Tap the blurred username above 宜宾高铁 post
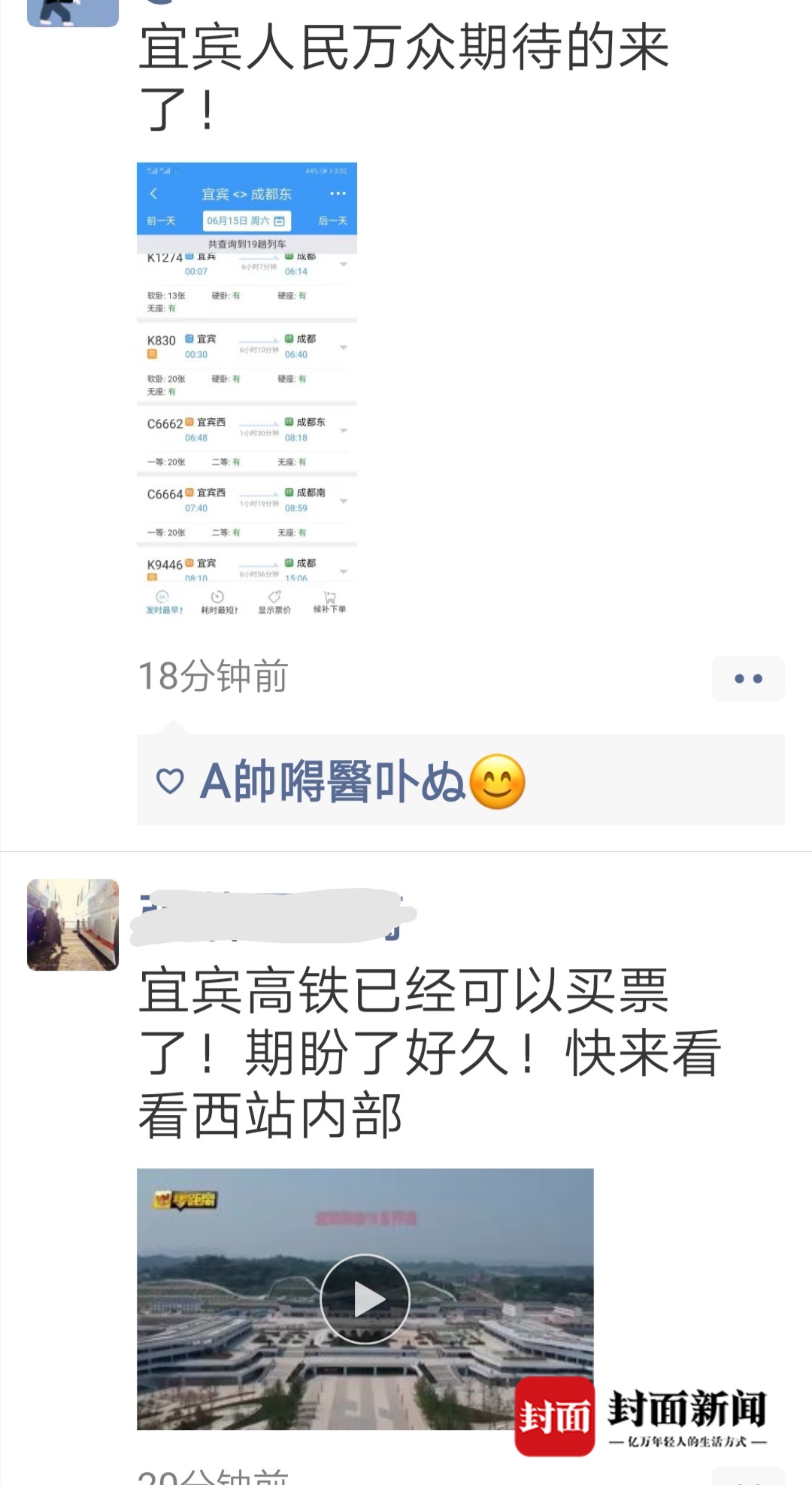 273,917
